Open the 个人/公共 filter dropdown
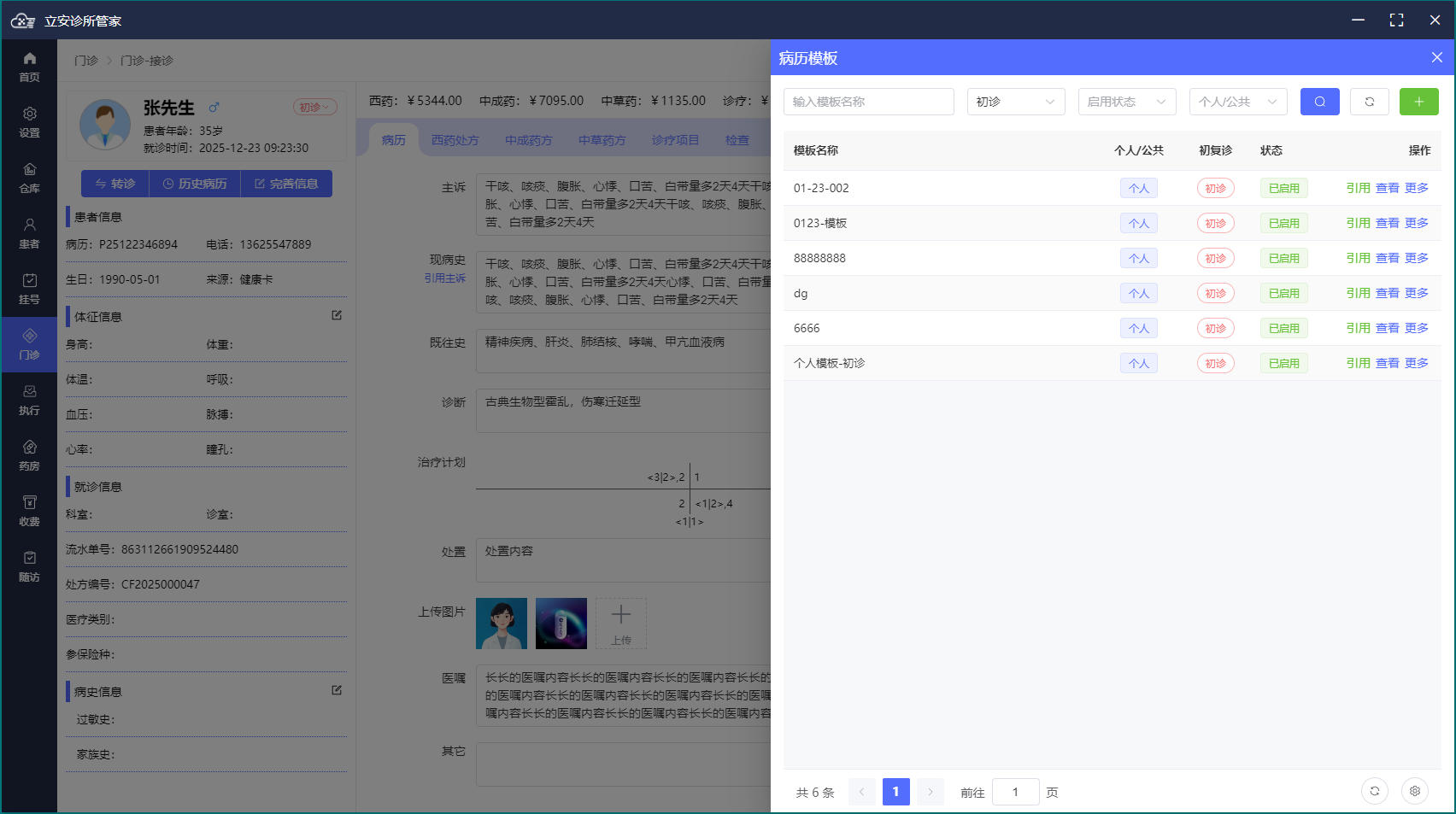Screen dimensions: 1456x814 tap(1238, 102)
